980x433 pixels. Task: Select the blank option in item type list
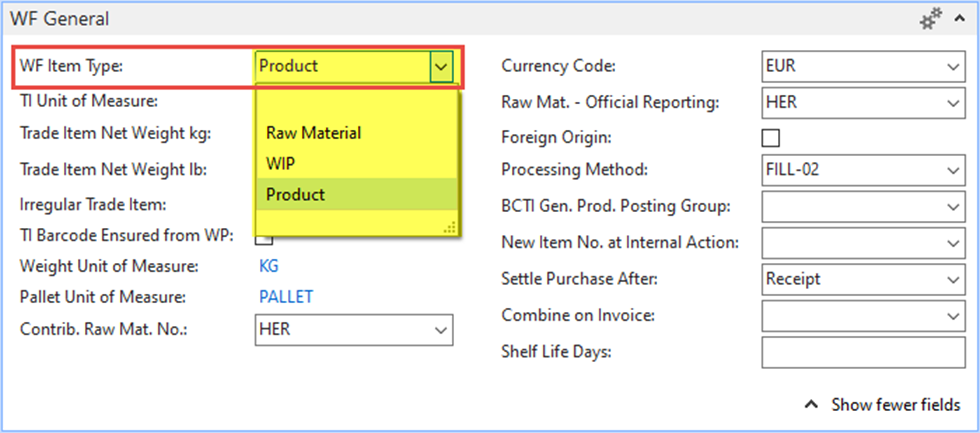pos(355,105)
